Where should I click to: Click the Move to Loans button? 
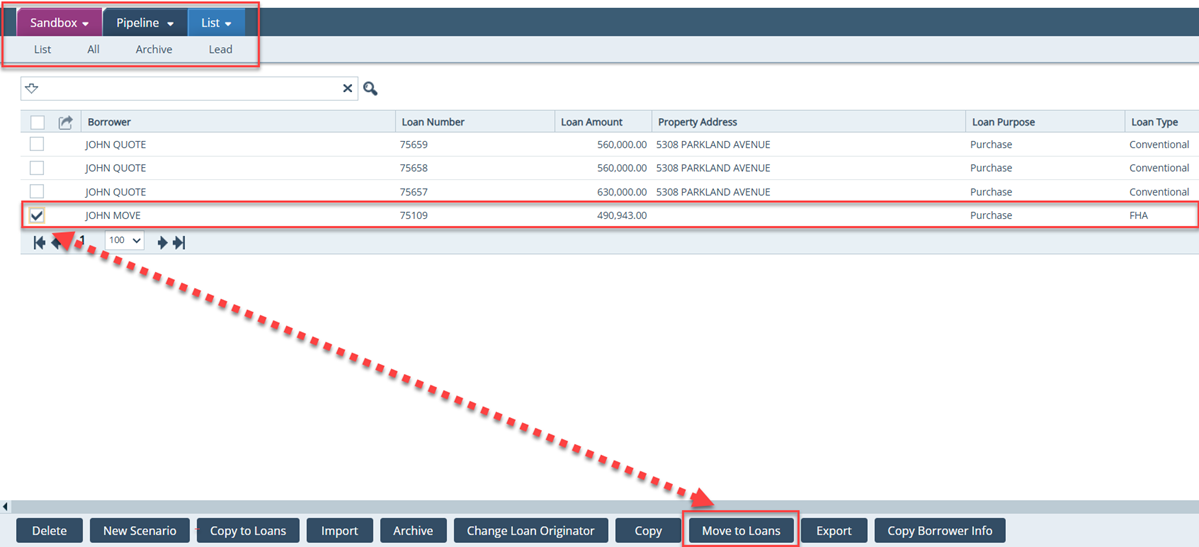(x=740, y=530)
